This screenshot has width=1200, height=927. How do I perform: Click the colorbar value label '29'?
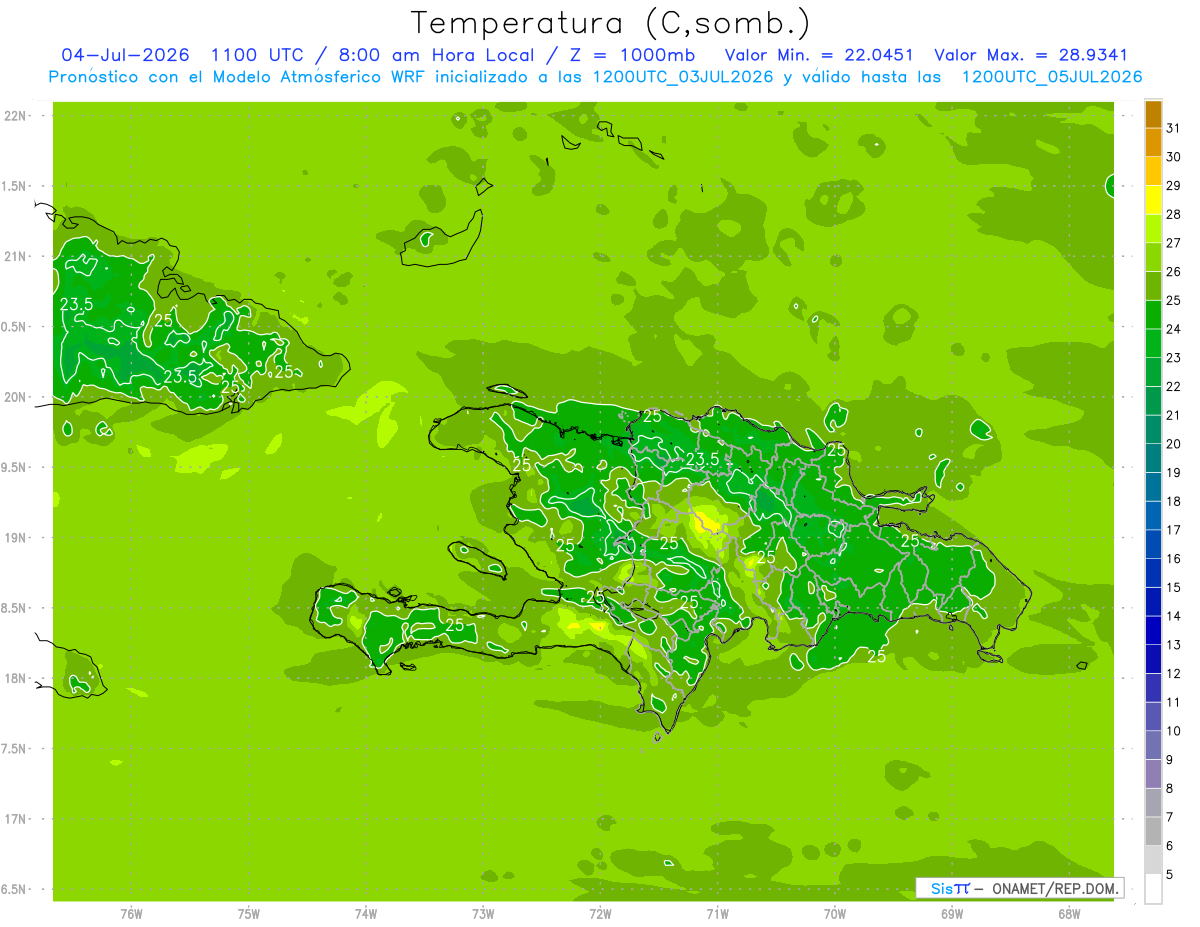click(x=1174, y=185)
